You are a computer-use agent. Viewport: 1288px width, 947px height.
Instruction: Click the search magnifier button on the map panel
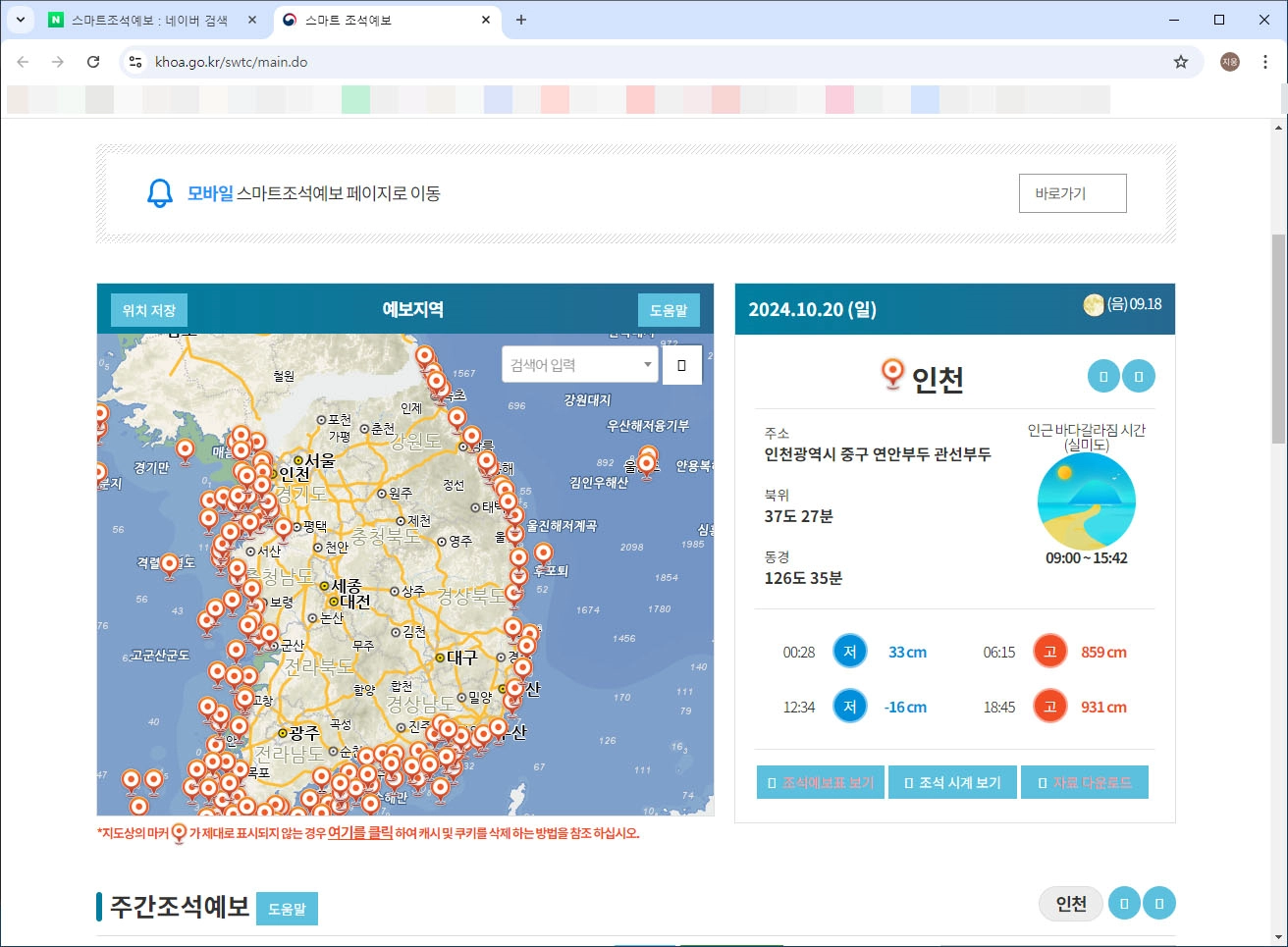(681, 364)
